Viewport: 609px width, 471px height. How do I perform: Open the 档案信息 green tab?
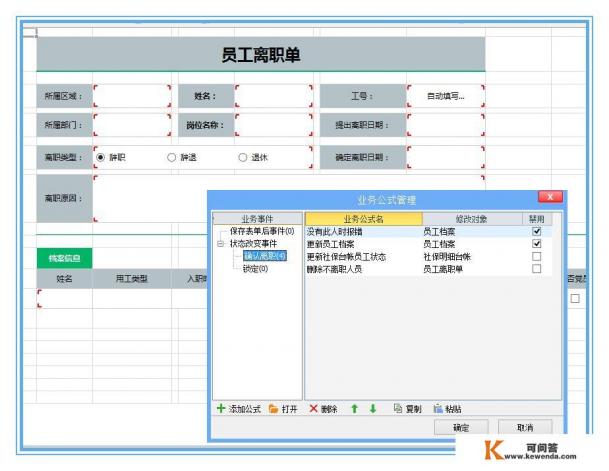coord(64,258)
